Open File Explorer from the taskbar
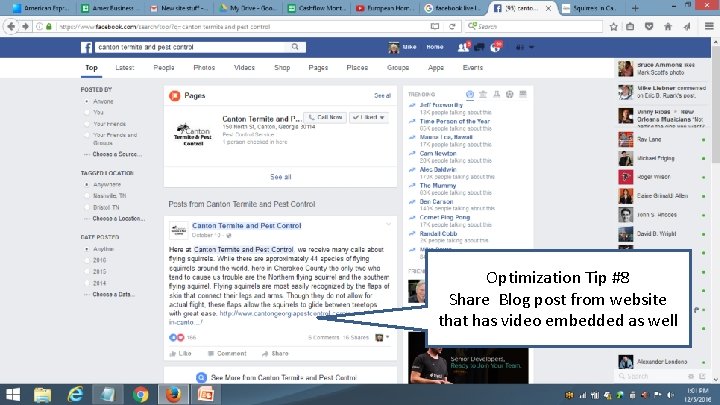This screenshot has height=405, width=720. (42, 394)
